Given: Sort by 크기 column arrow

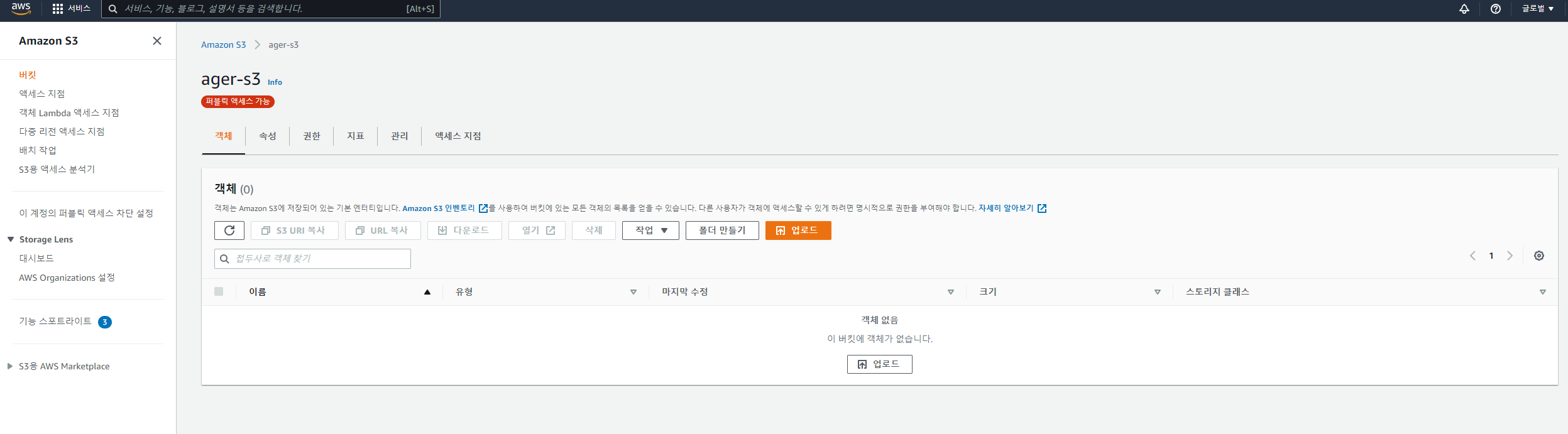Looking at the screenshot, I should [1158, 292].
